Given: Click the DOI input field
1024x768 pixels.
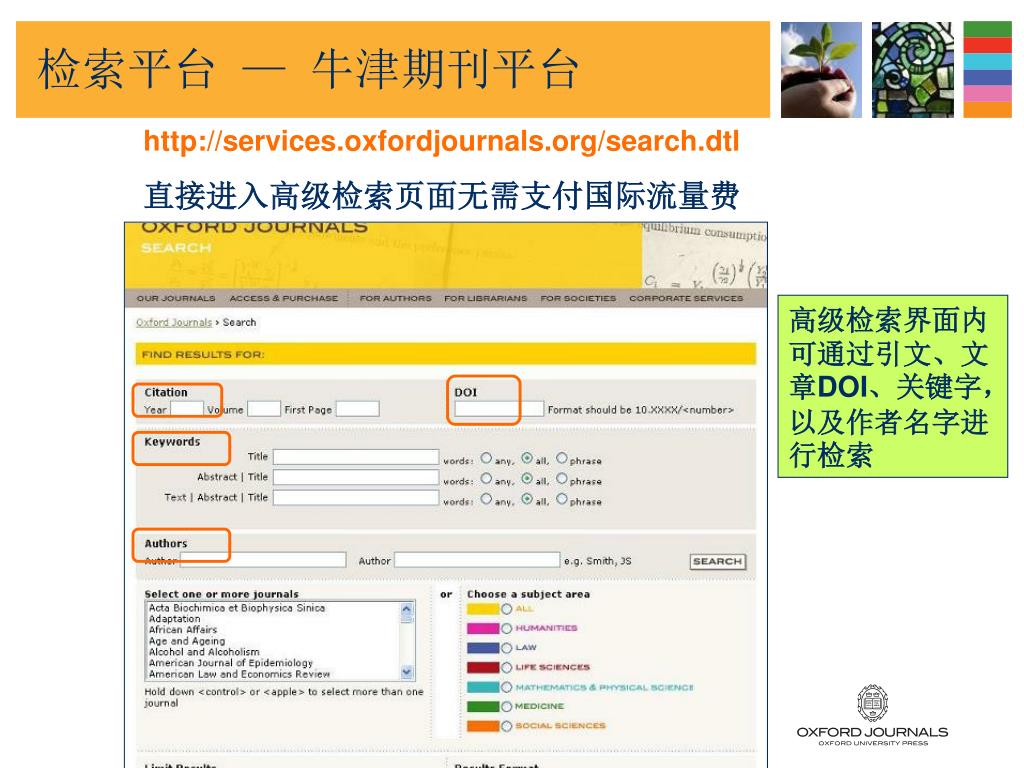Looking at the screenshot, I should (499, 409).
